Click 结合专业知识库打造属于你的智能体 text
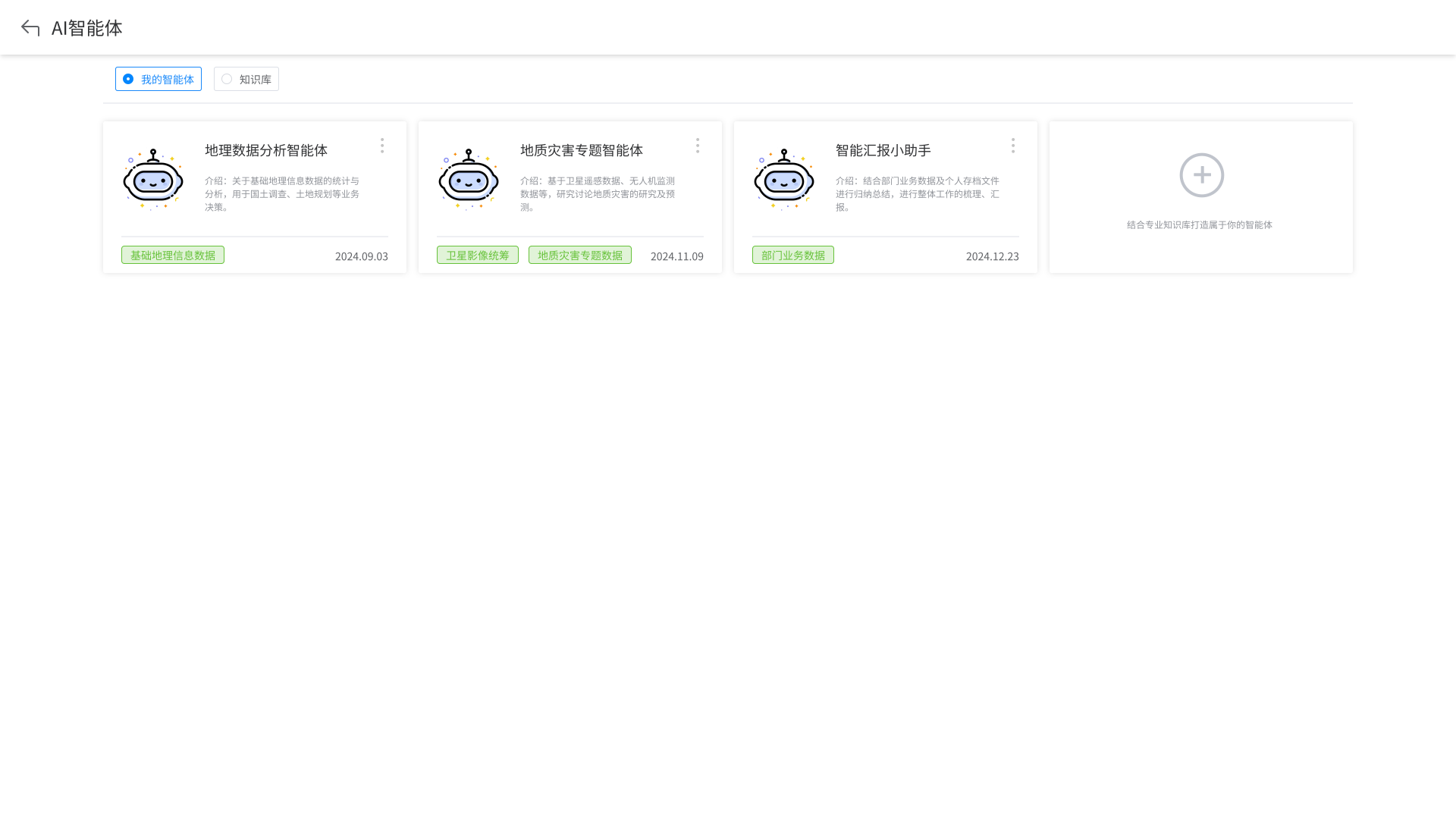1456x819 pixels. tap(1200, 224)
